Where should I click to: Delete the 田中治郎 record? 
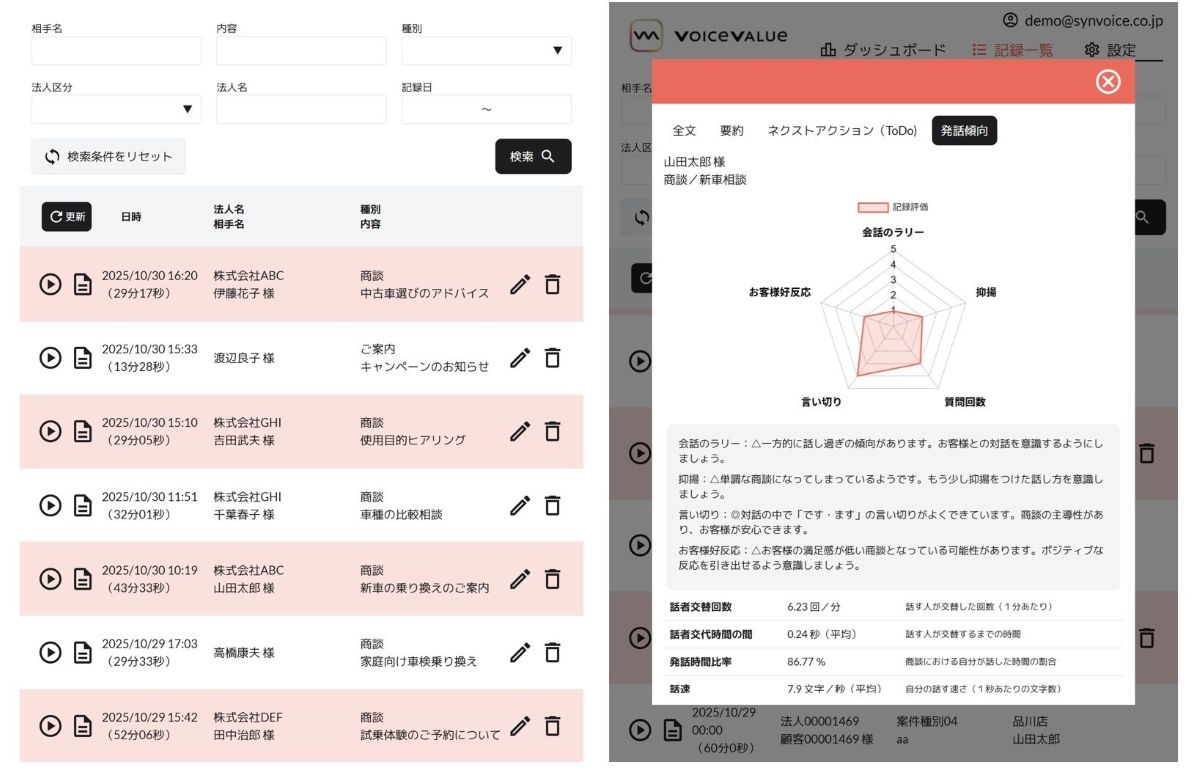point(552,726)
